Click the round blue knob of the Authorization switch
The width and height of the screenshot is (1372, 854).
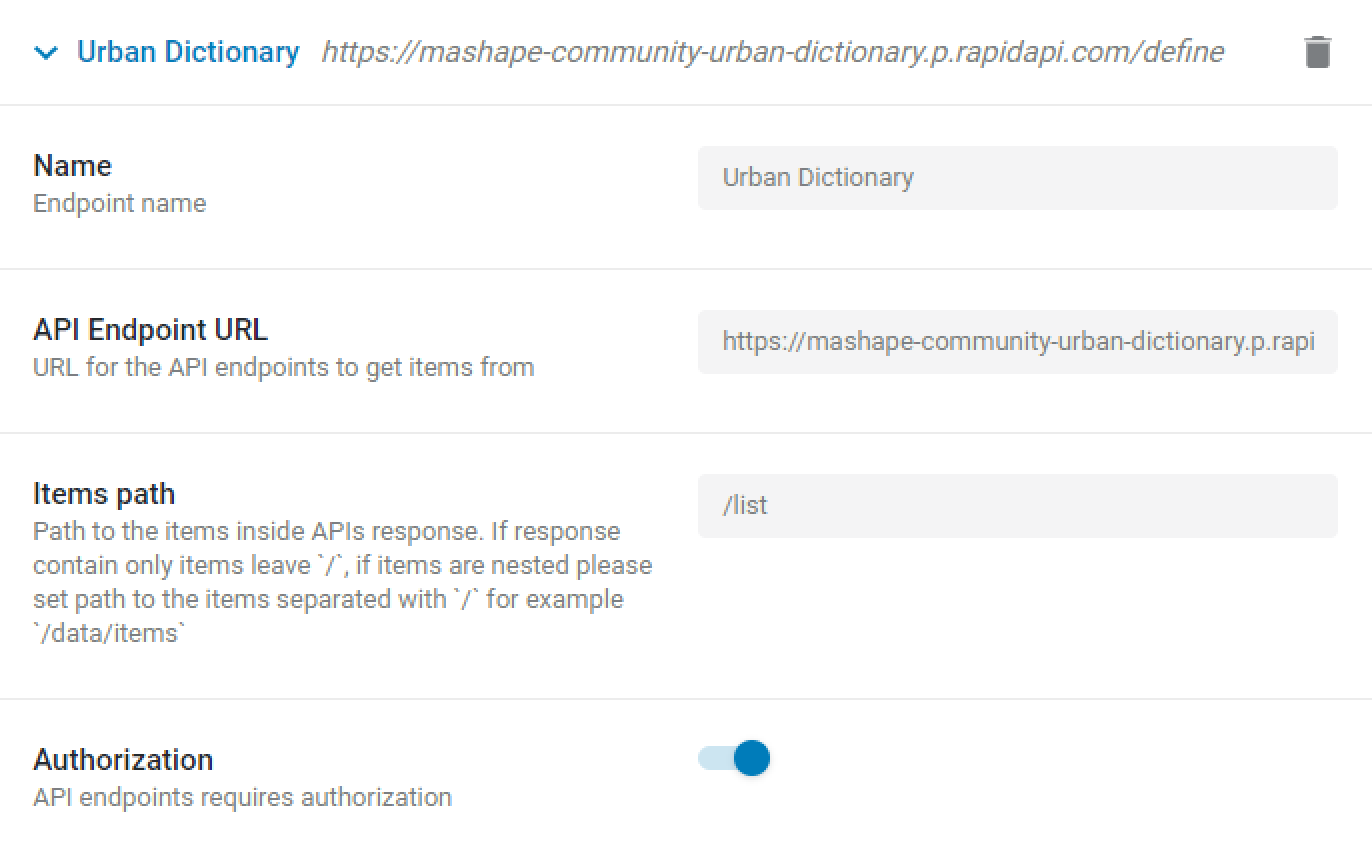pos(752,758)
